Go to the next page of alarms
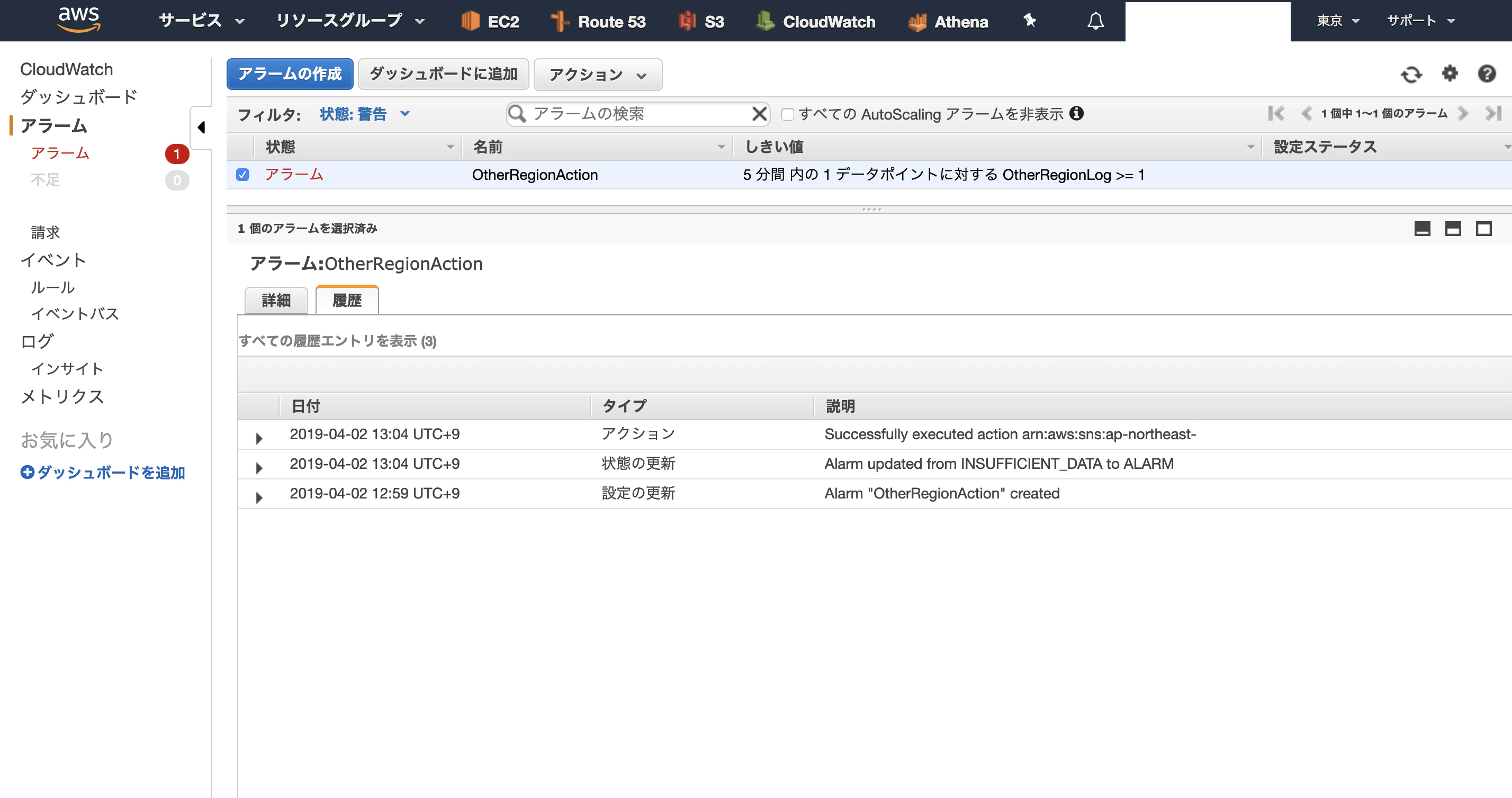This screenshot has height=798, width=1512. pyautogui.click(x=1463, y=113)
